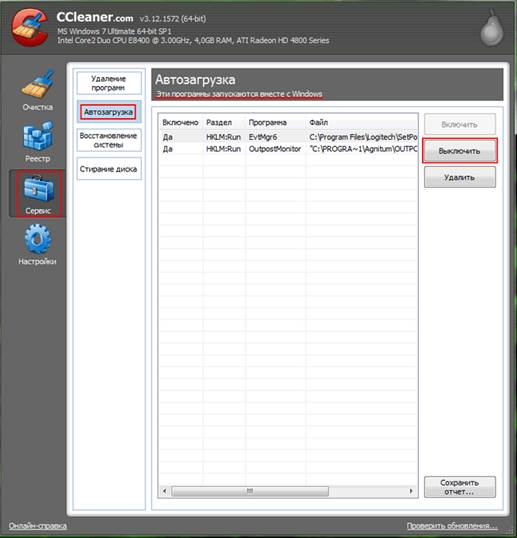Sort by Включено column header
Image resolution: width=517 pixels, height=538 pixels.
181,122
